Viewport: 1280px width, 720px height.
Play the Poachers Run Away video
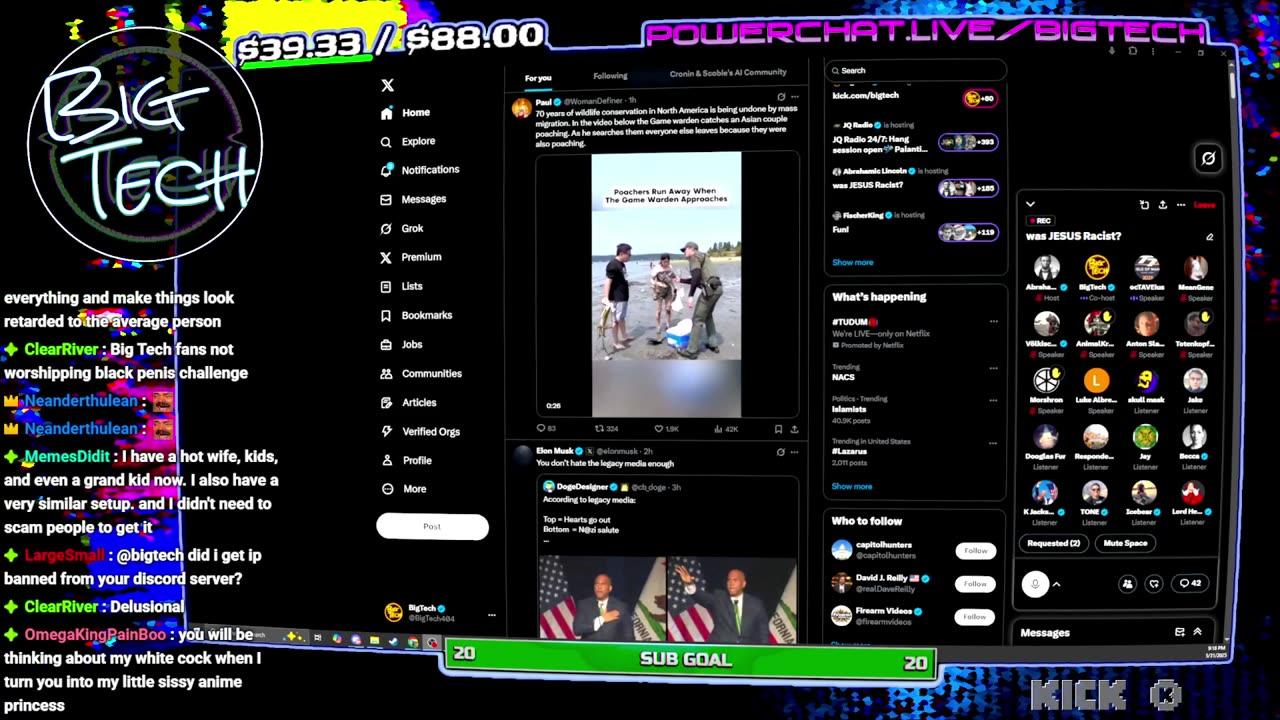(x=666, y=284)
